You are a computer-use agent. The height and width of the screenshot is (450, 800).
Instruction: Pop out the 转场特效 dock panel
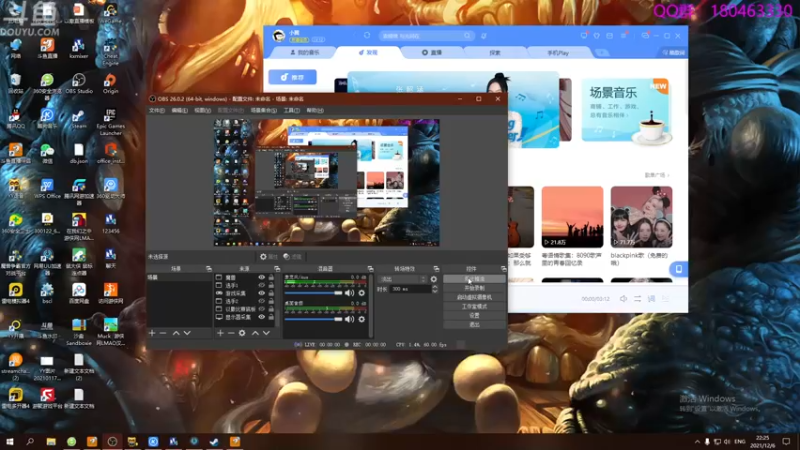tap(436, 268)
